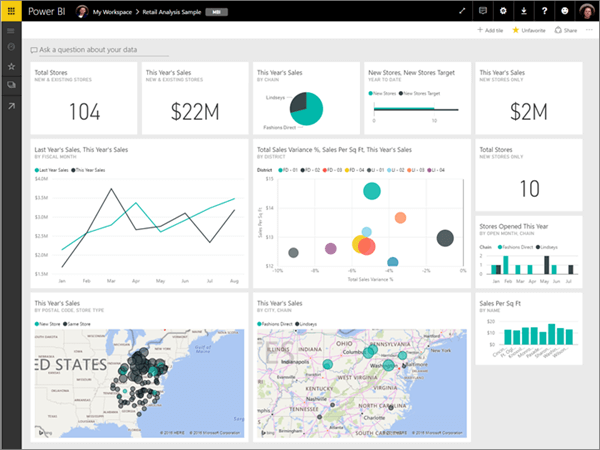This screenshot has width=600, height=450.
Task: Click Unfavorite to remove the star
Action: click(529, 30)
